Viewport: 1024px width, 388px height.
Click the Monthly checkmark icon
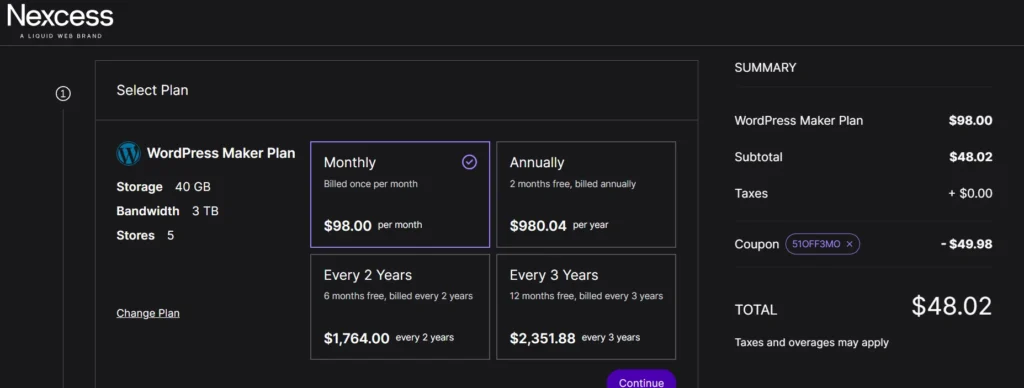[469, 162]
